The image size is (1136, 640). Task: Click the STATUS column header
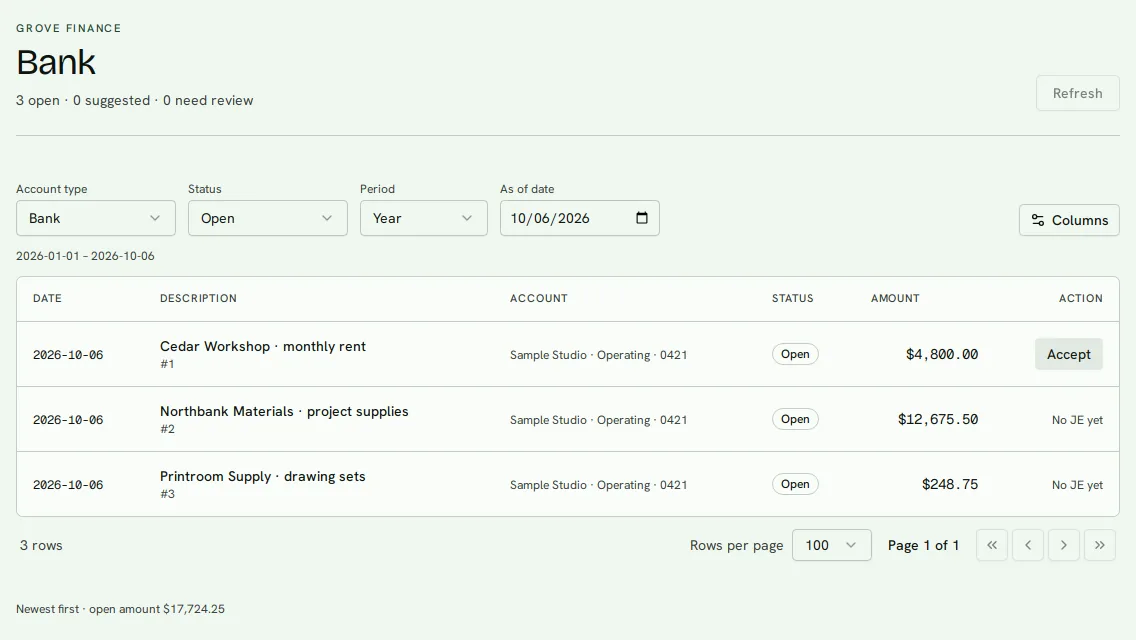tap(792, 298)
